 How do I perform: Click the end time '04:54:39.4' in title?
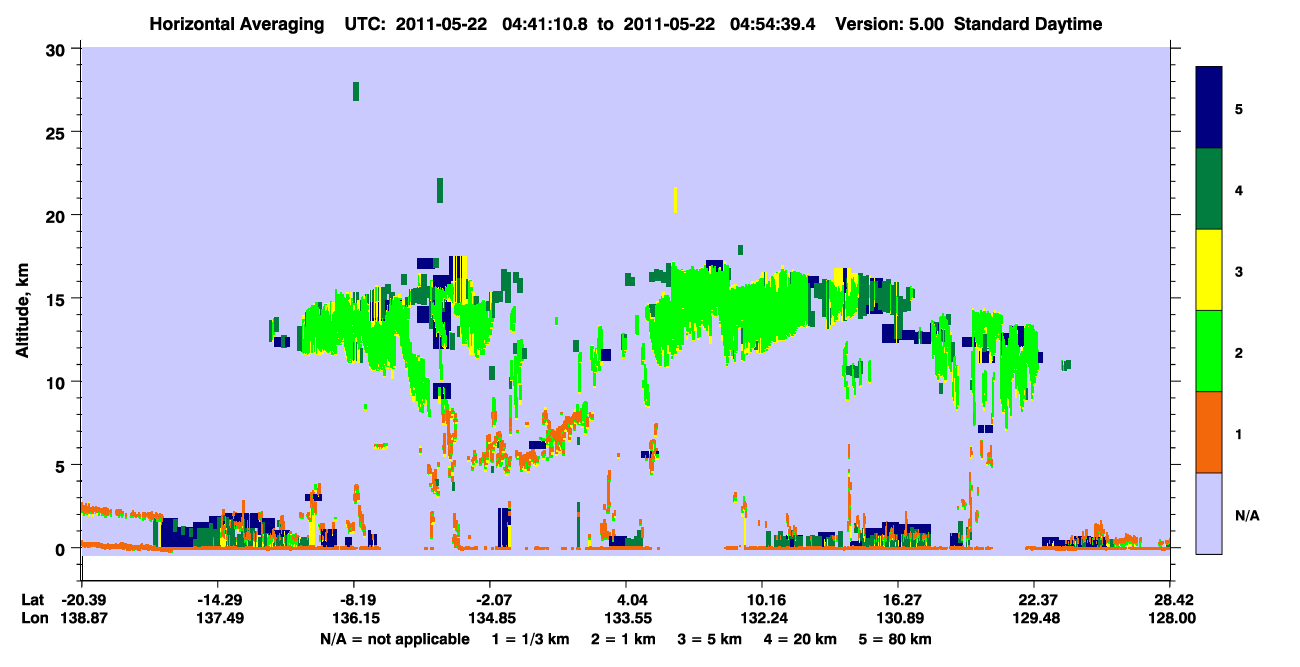click(770, 24)
